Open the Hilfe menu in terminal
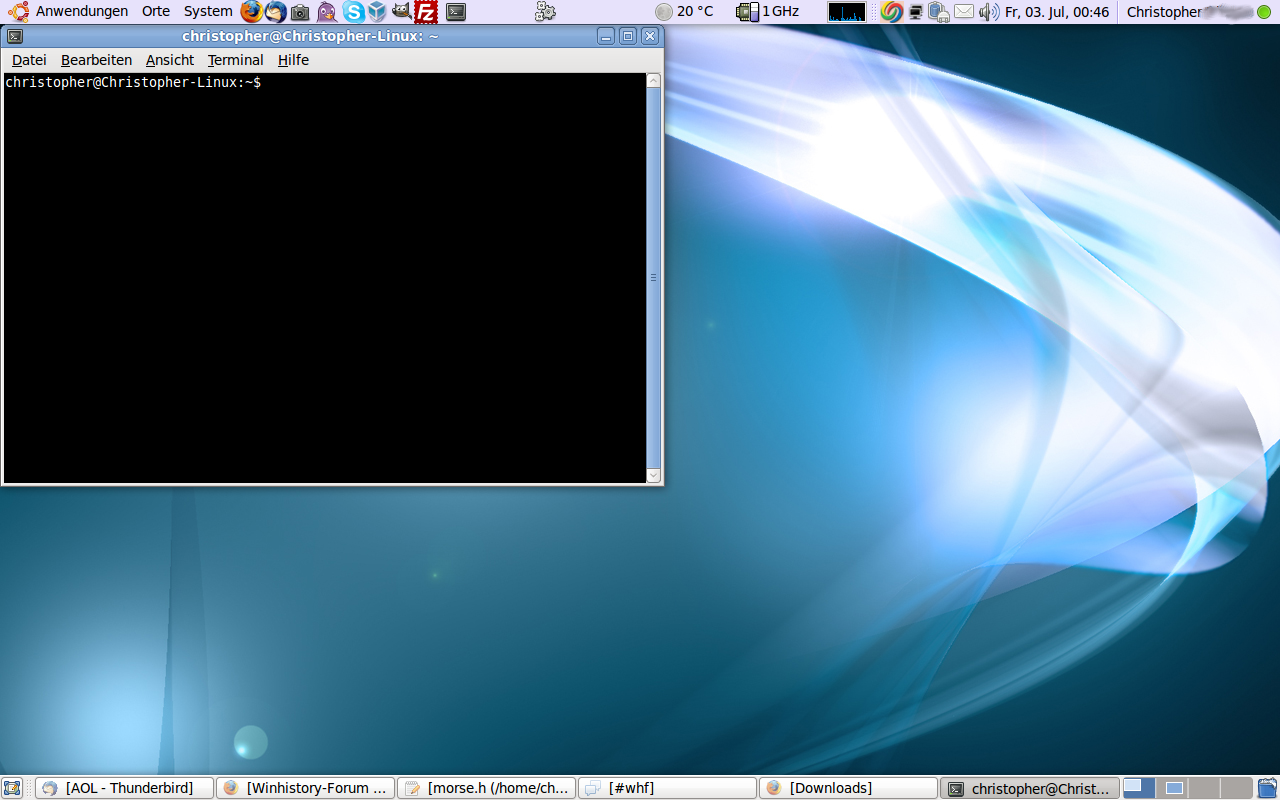This screenshot has height=800, width=1280. (x=293, y=60)
